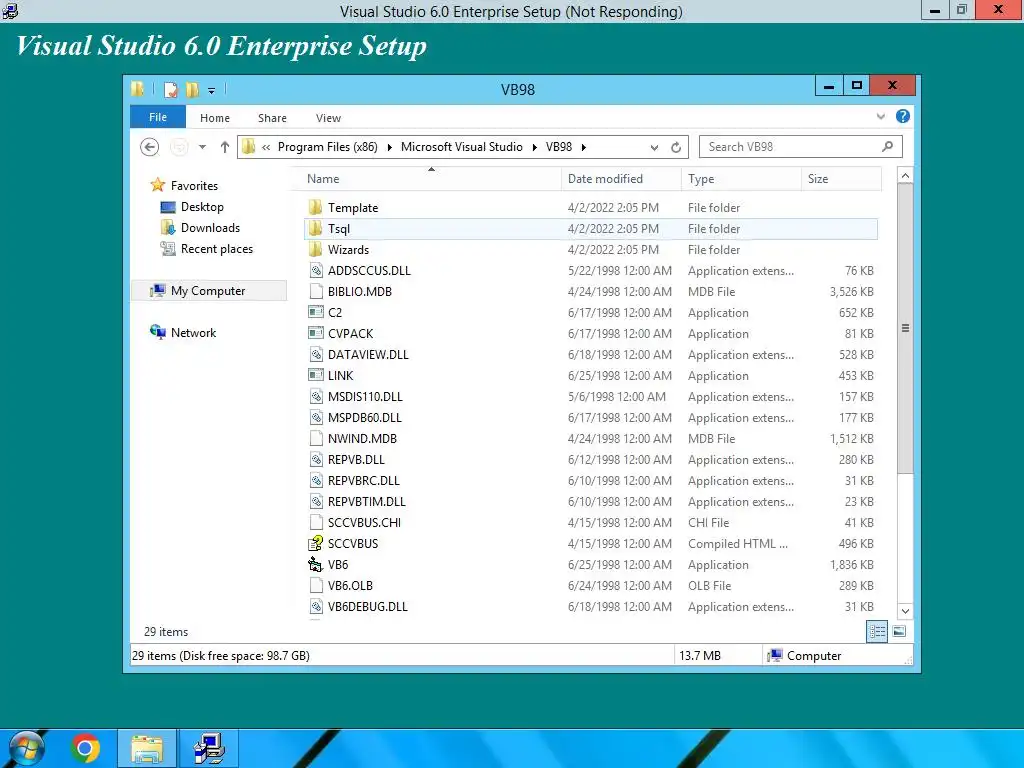Screen dimensions: 1024x768
Task: Open the Home ribbon tab
Action: 215,118
